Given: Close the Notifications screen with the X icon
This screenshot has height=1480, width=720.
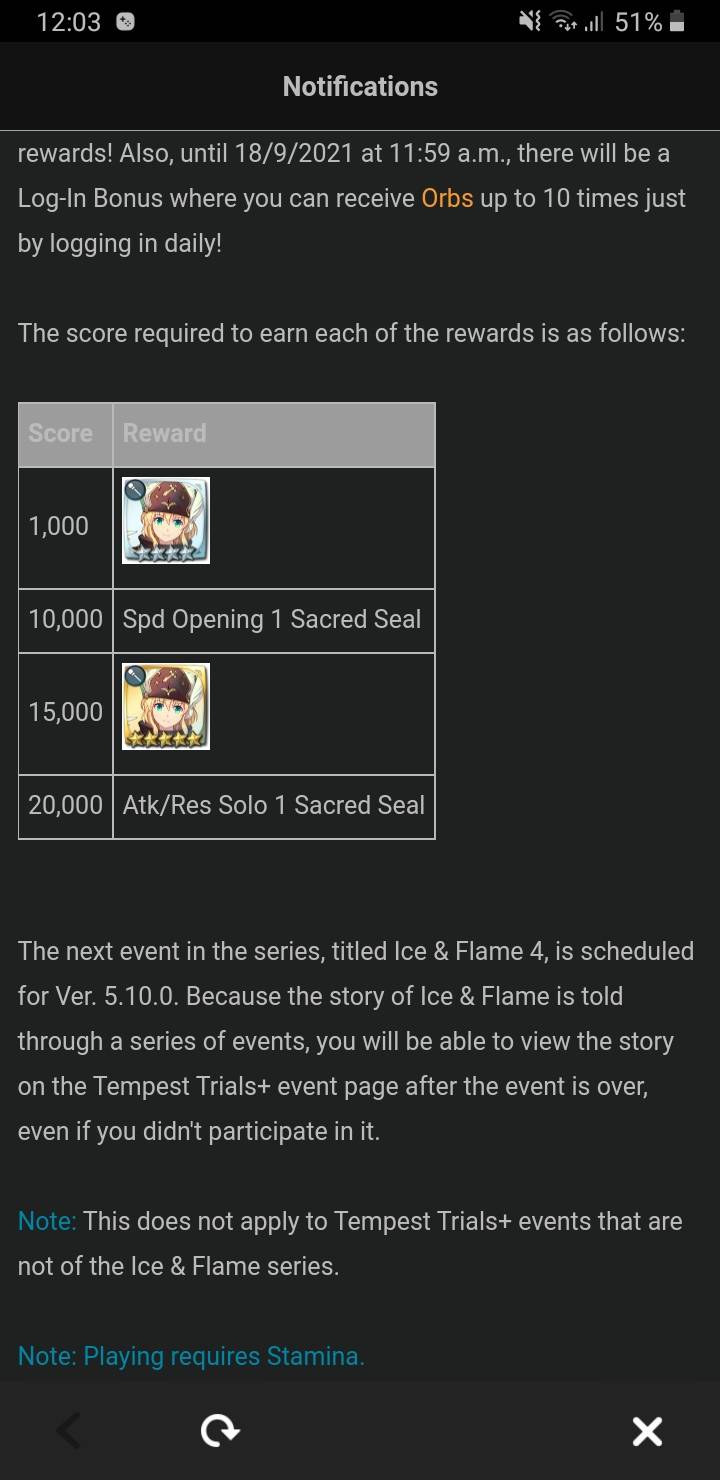Looking at the screenshot, I should [x=647, y=1430].
